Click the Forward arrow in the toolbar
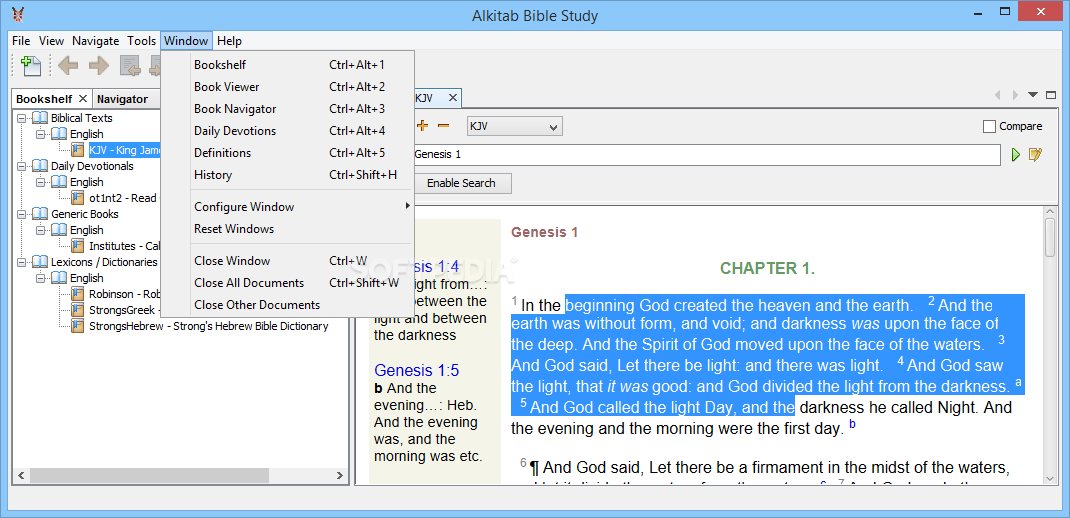Viewport: 1070px width, 518px height. [98, 66]
